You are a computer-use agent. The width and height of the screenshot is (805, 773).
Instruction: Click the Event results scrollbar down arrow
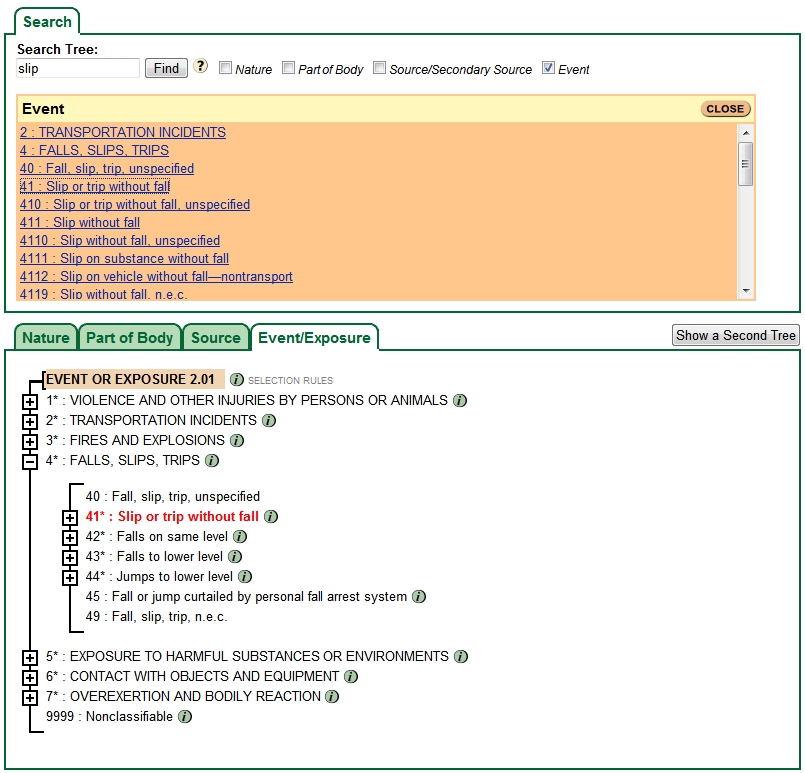click(745, 290)
